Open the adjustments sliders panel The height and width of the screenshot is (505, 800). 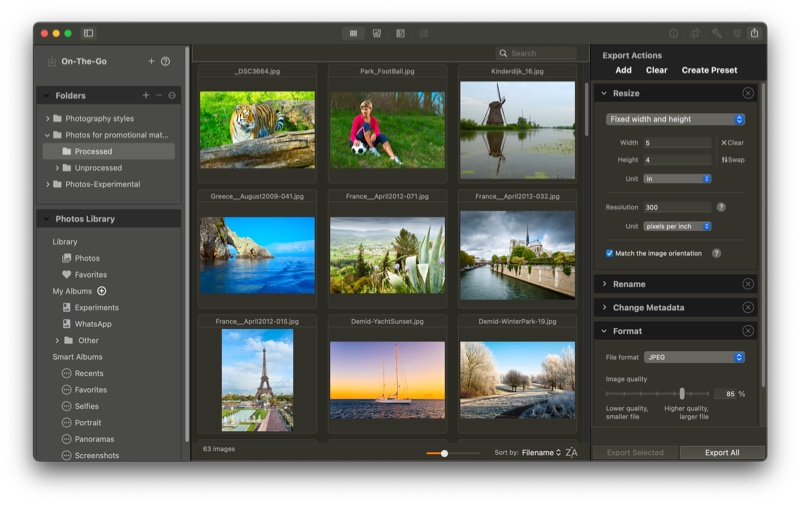click(x=737, y=33)
